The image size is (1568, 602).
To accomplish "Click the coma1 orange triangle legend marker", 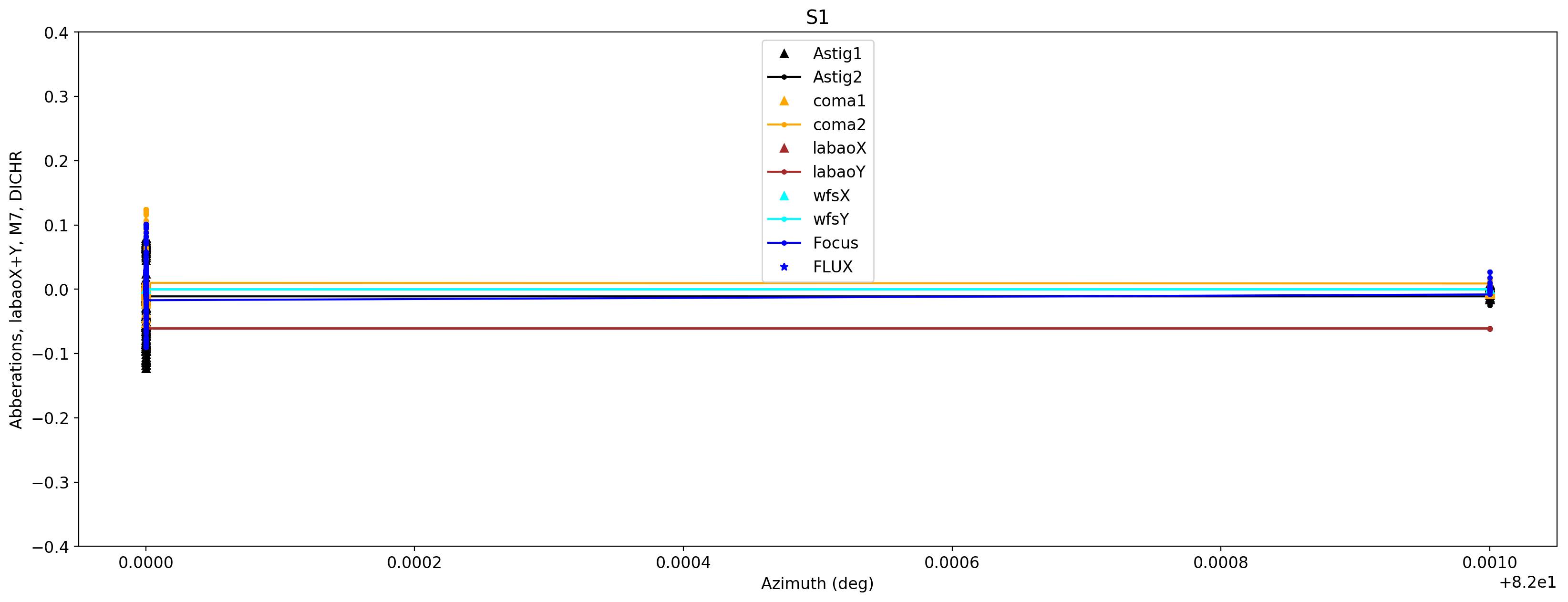I will (x=784, y=101).
